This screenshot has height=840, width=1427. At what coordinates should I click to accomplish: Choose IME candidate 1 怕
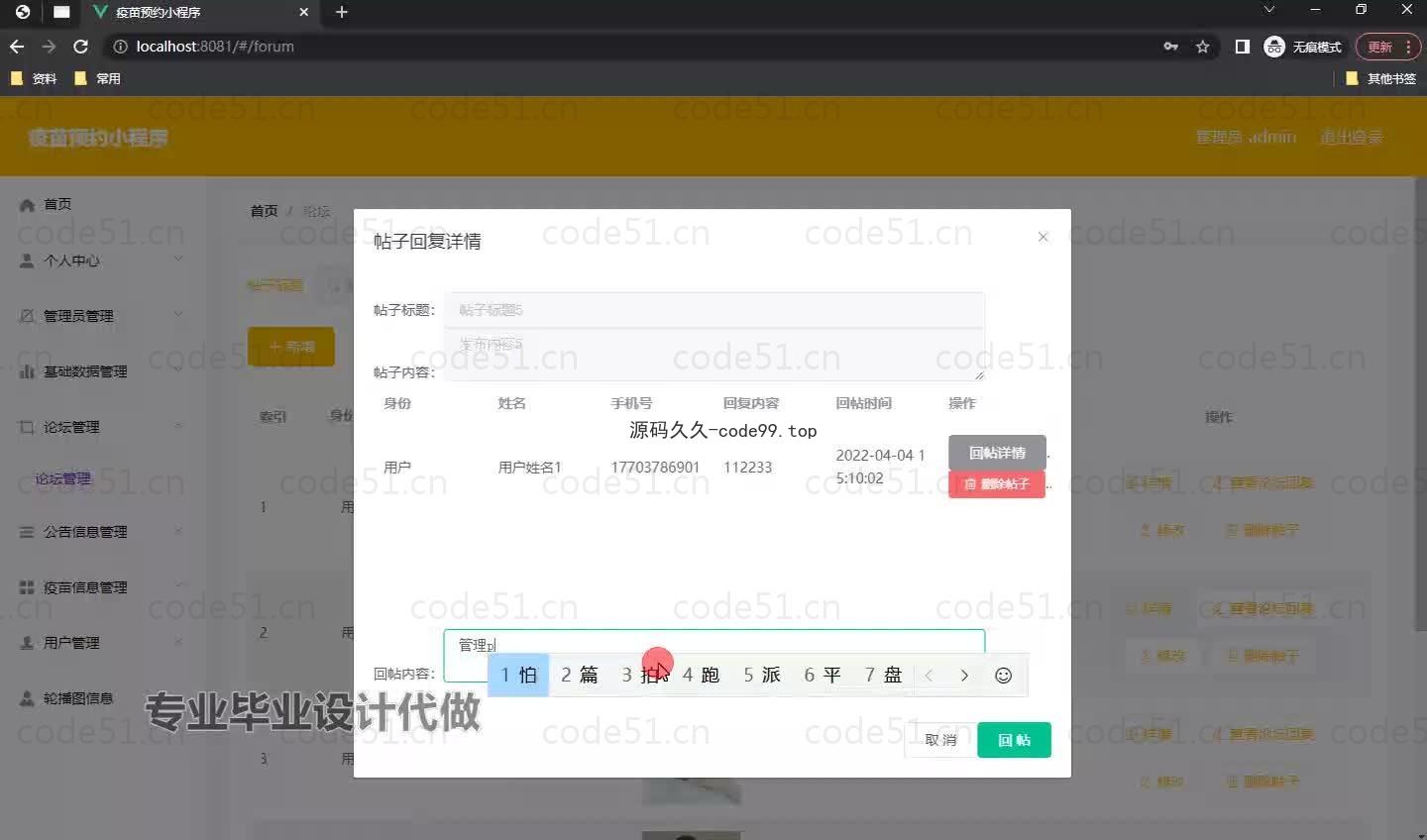pyautogui.click(x=518, y=676)
